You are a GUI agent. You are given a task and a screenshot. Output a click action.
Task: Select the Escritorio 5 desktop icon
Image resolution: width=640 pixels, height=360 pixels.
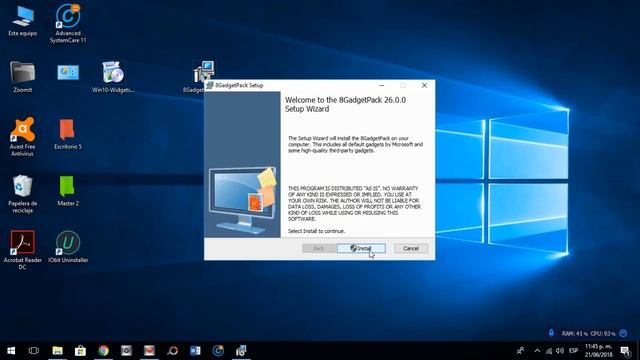[68, 134]
